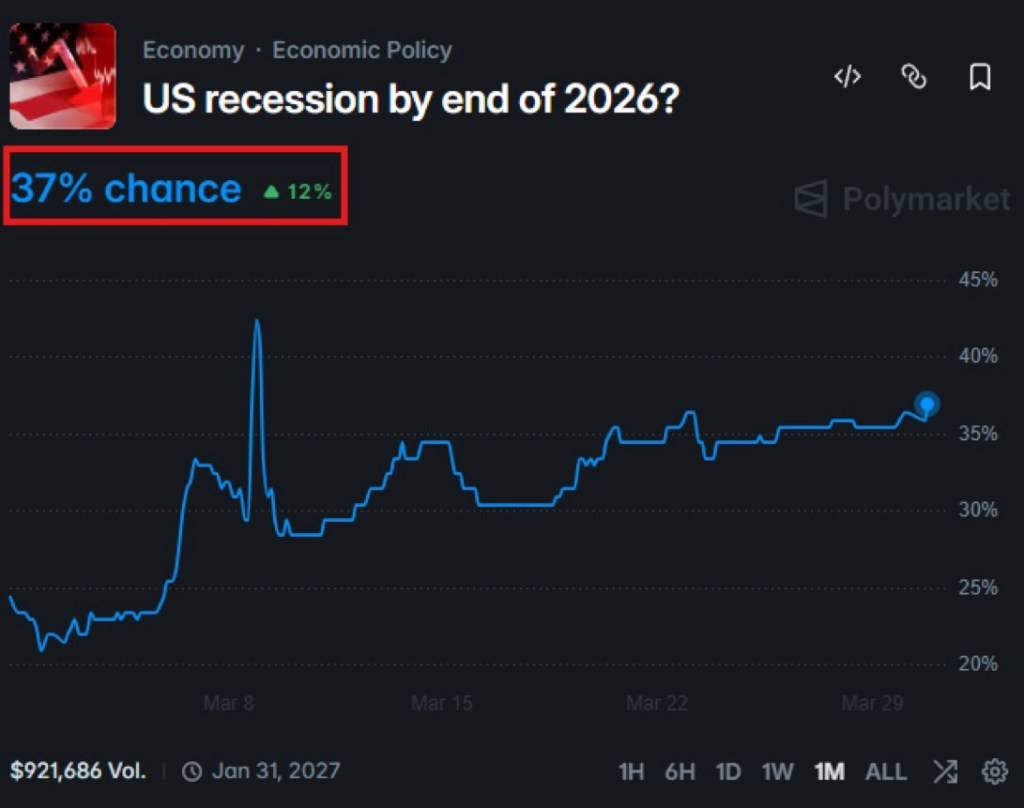Click the current price dot on chart
The height and width of the screenshot is (808, 1024).
[927, 404]
